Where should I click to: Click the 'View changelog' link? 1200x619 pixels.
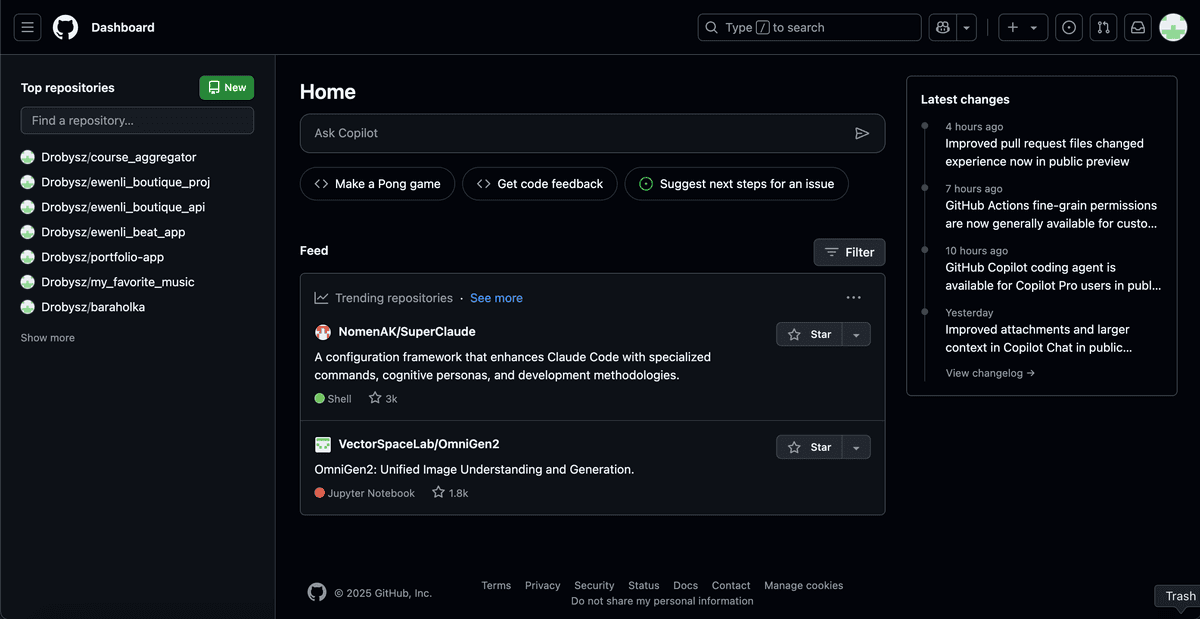pyautogui.click(x=990, y=373)
